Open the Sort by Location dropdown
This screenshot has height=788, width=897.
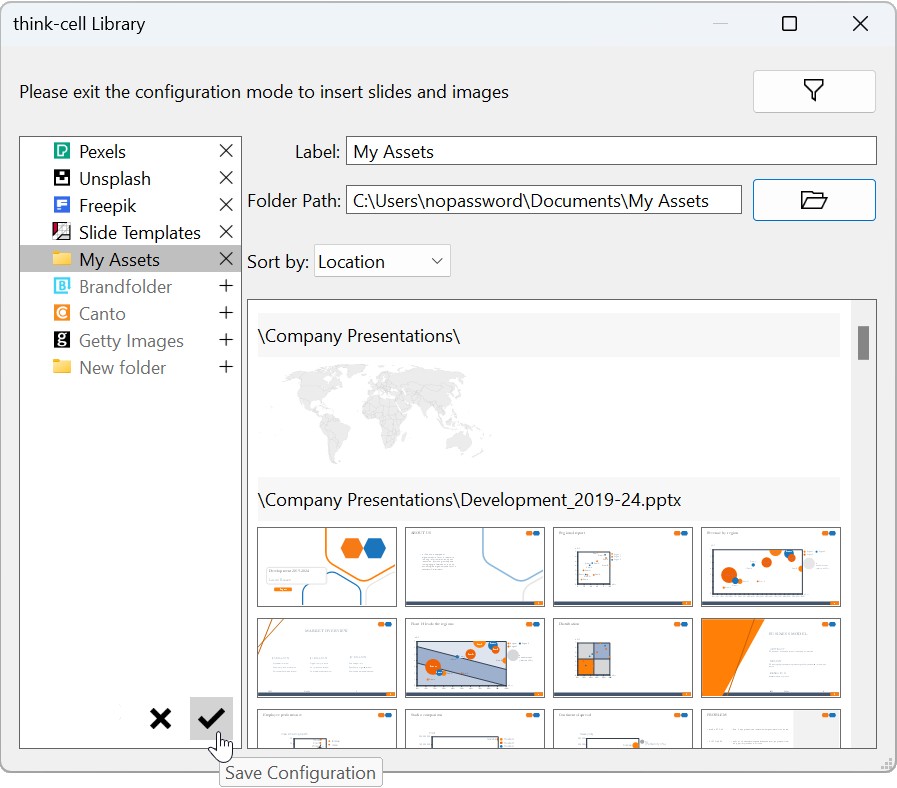click(x=382, y=261)
